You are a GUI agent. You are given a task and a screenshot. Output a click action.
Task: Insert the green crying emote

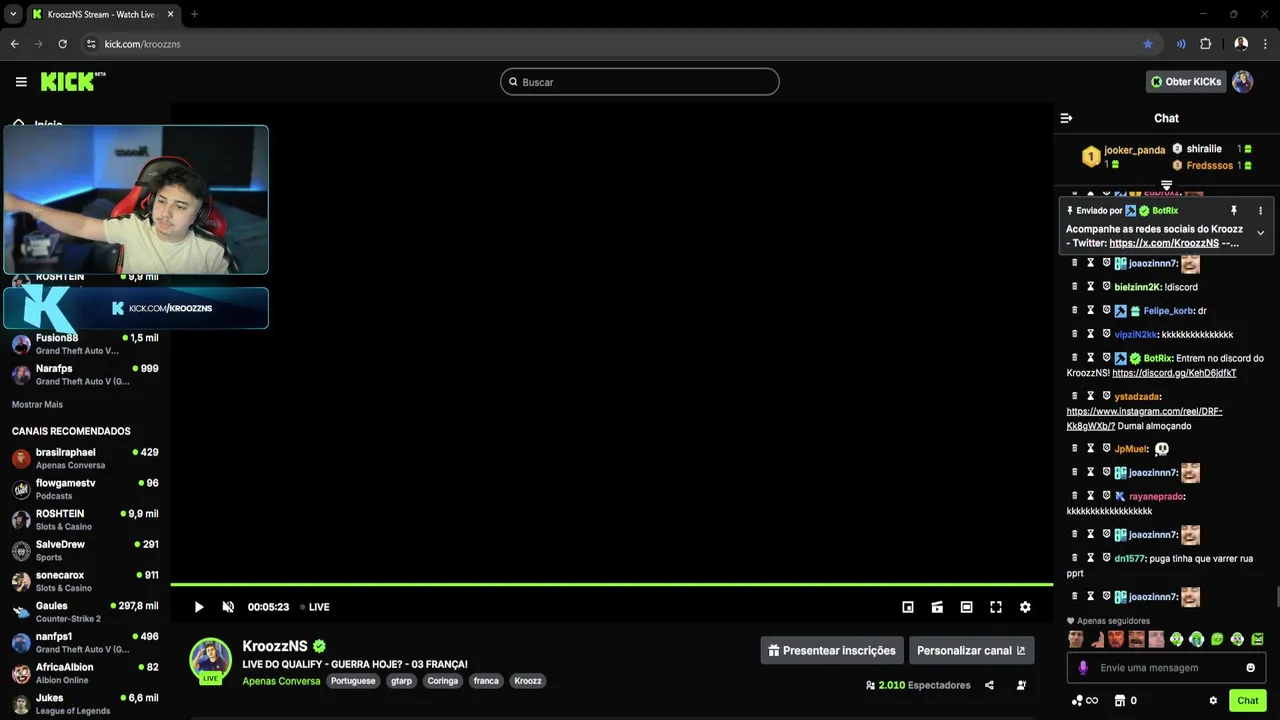tap(1197, 639)
